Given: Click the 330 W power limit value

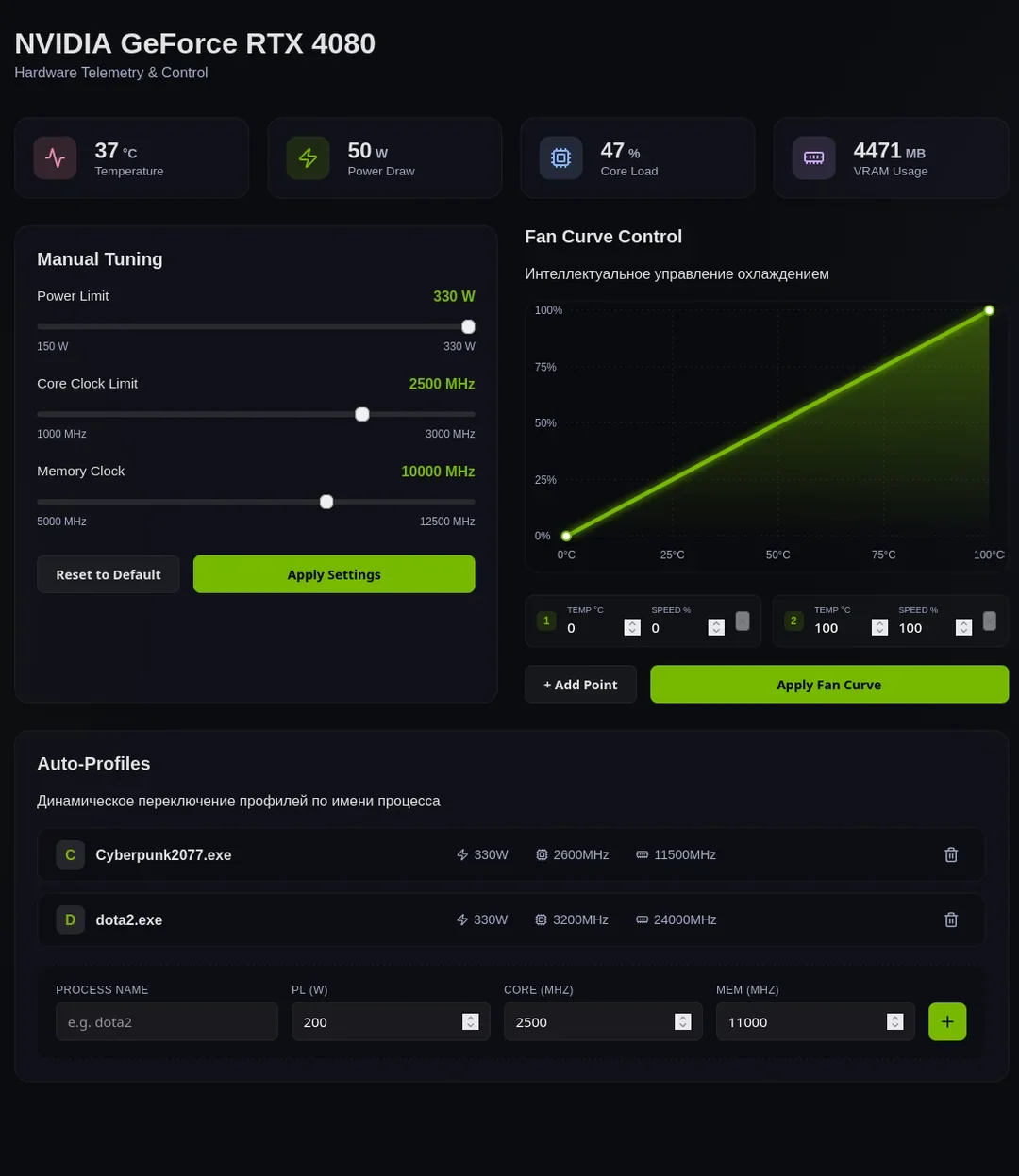Looking at the screenshot, I should click(454, 296).
